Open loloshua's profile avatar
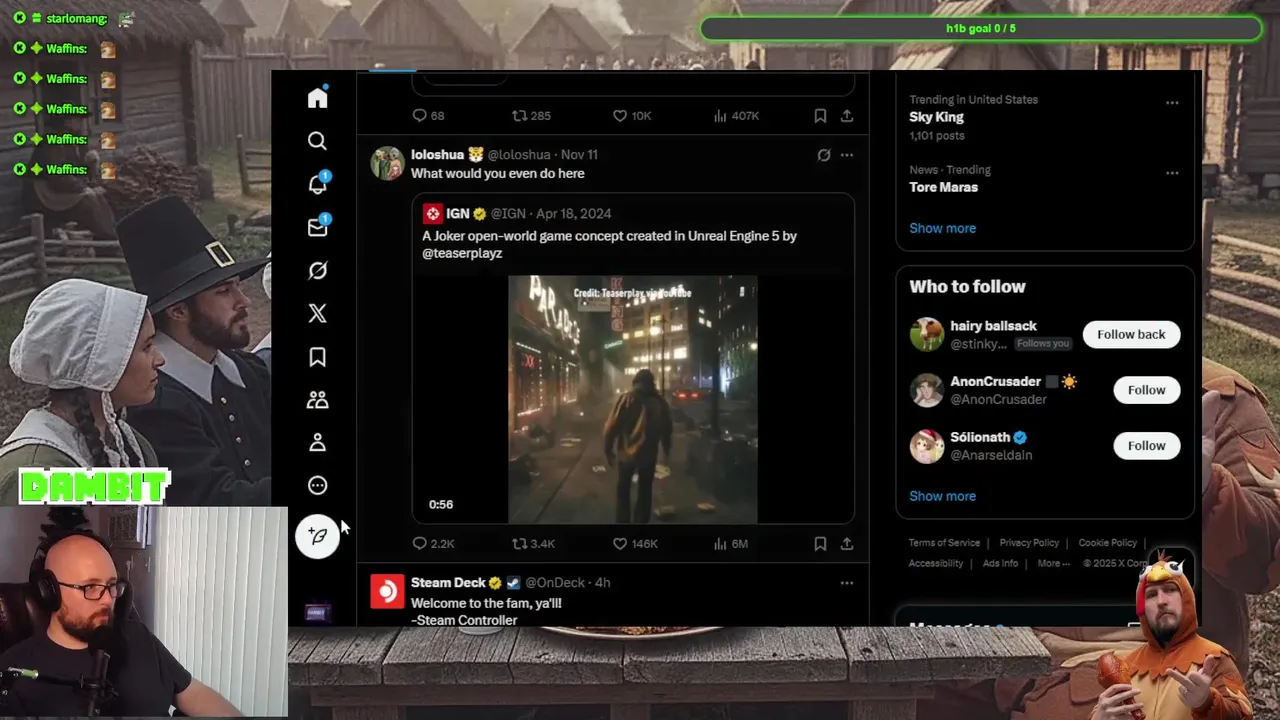This screenshot has width=1280, height=720. pos(388,163)
